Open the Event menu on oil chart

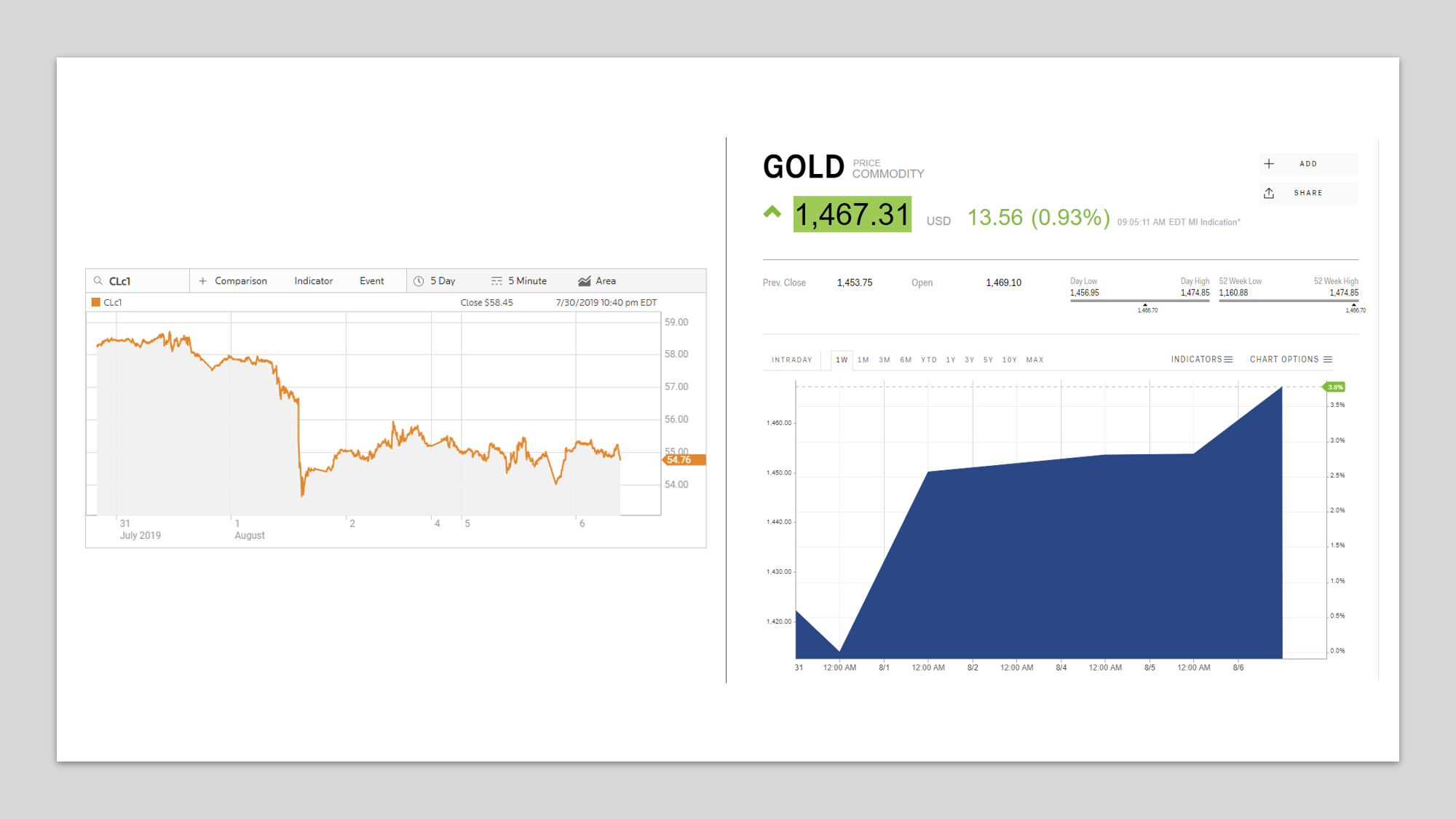click(x=371, y=281)
